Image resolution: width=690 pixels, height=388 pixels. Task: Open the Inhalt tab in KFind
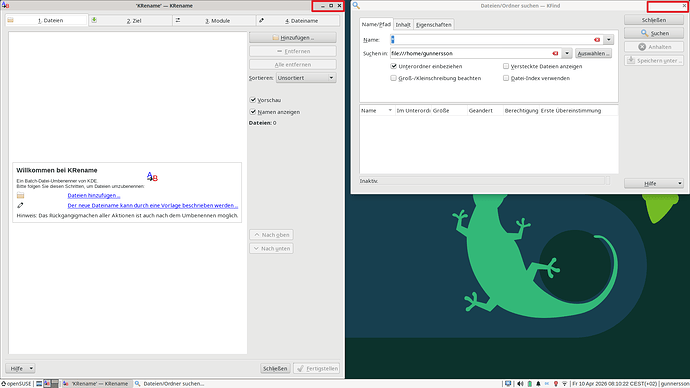click(x=403, y=25)
